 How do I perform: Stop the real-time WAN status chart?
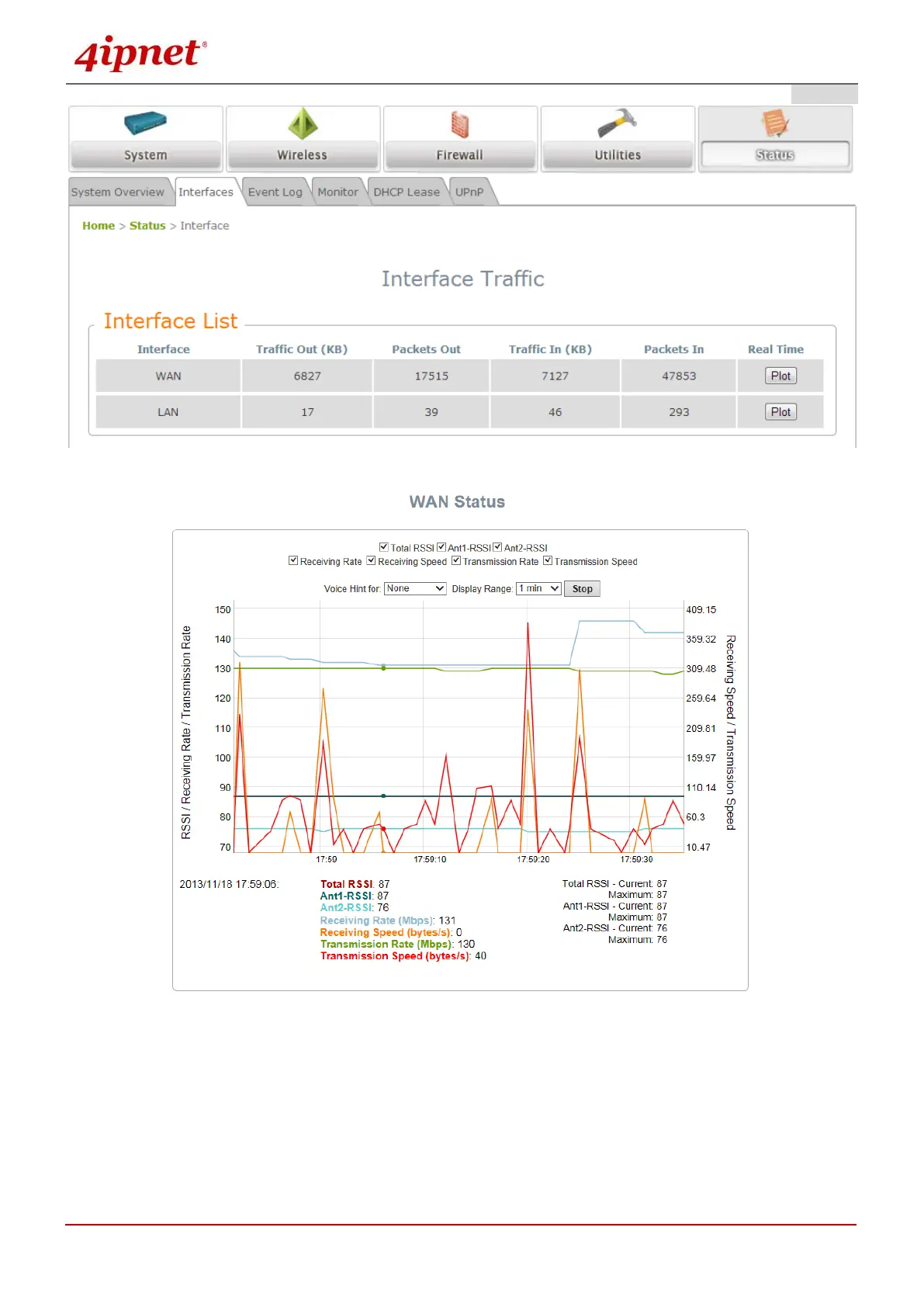pyautogui.click(x=582, y=589)
